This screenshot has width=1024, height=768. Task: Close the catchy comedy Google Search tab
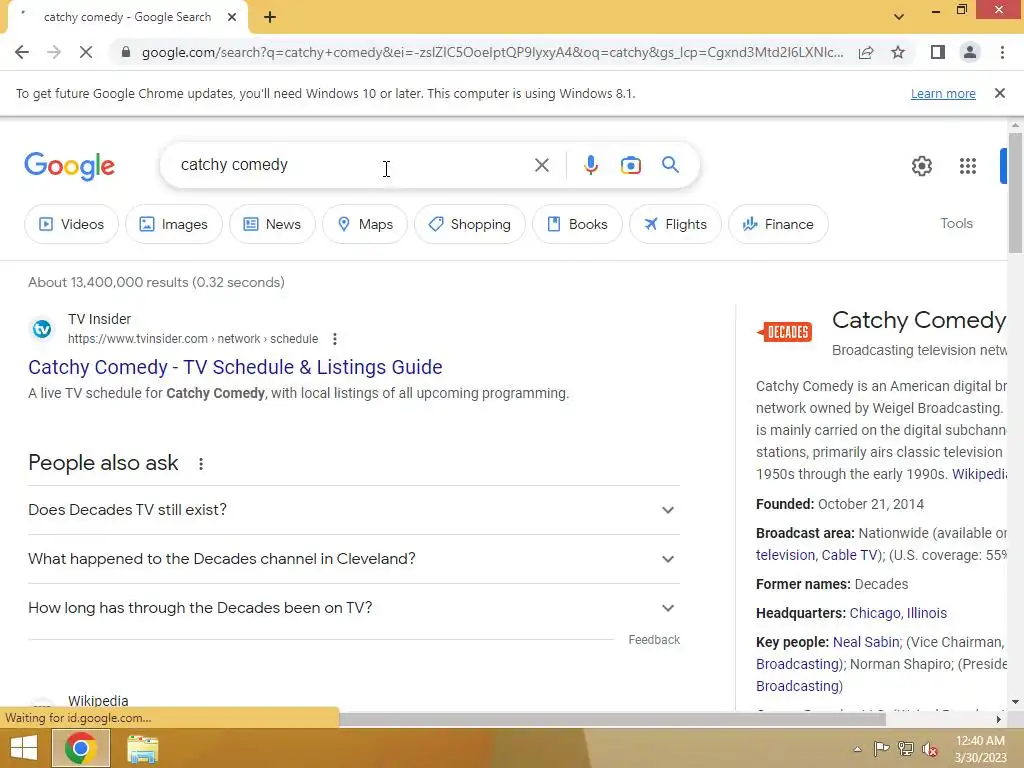[232, 17]
